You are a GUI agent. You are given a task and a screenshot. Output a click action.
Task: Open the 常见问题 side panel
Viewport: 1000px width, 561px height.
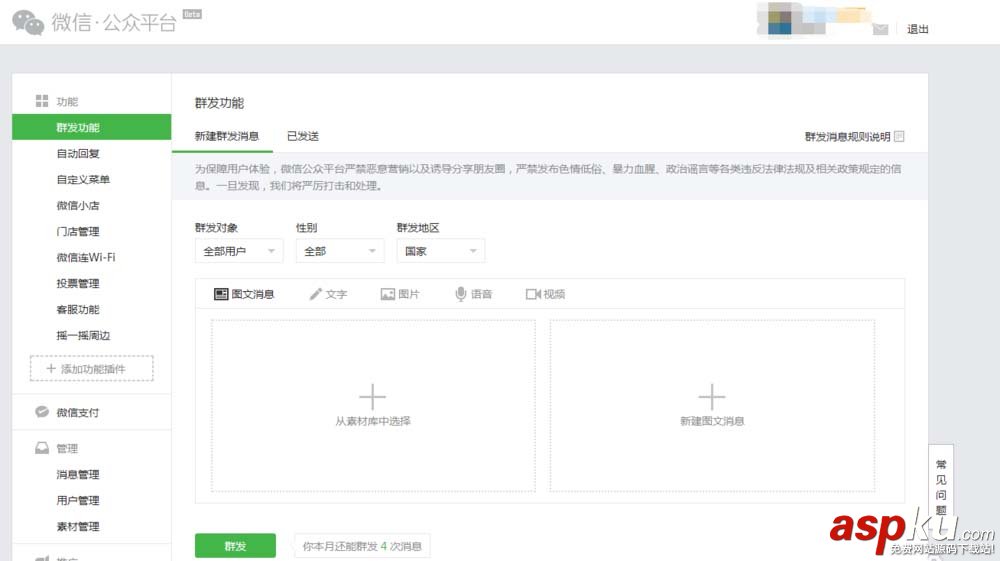coord(941,486)
